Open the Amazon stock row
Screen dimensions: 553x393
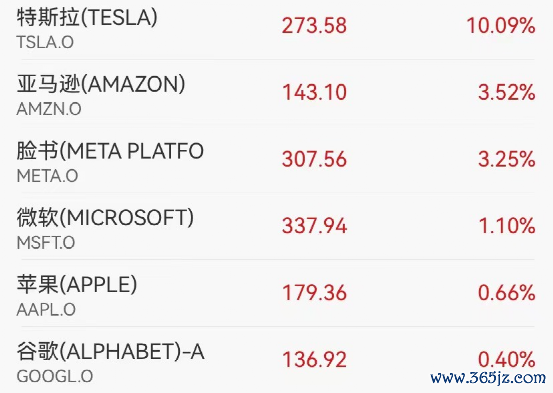[x=276, y=93]
